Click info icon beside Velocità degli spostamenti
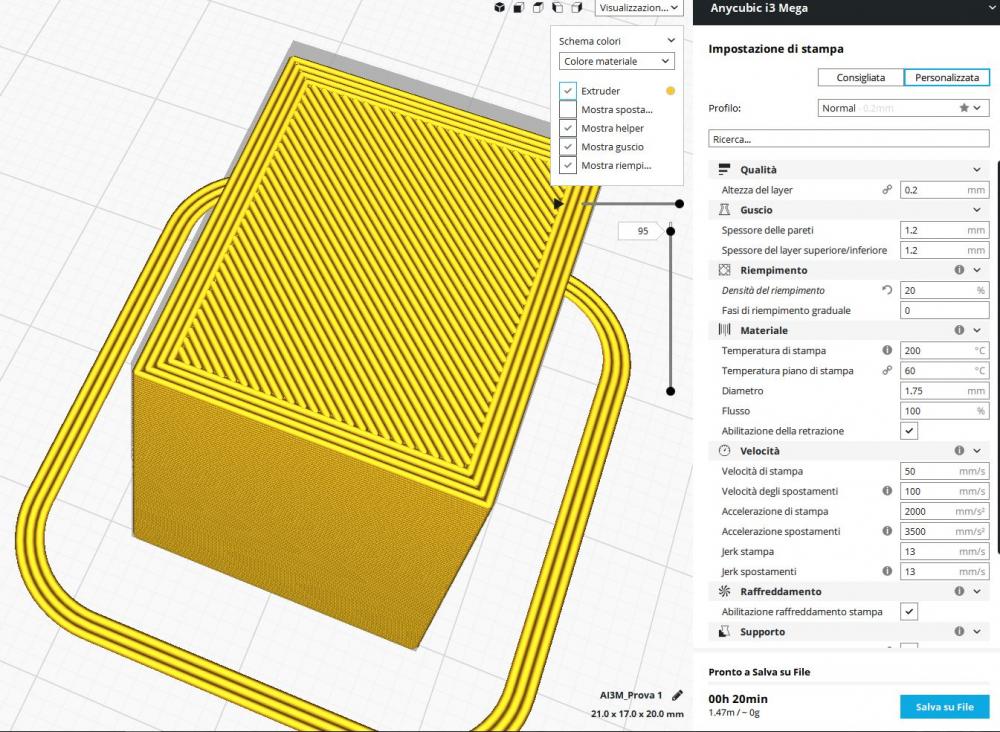 click(x=887, y=491)
